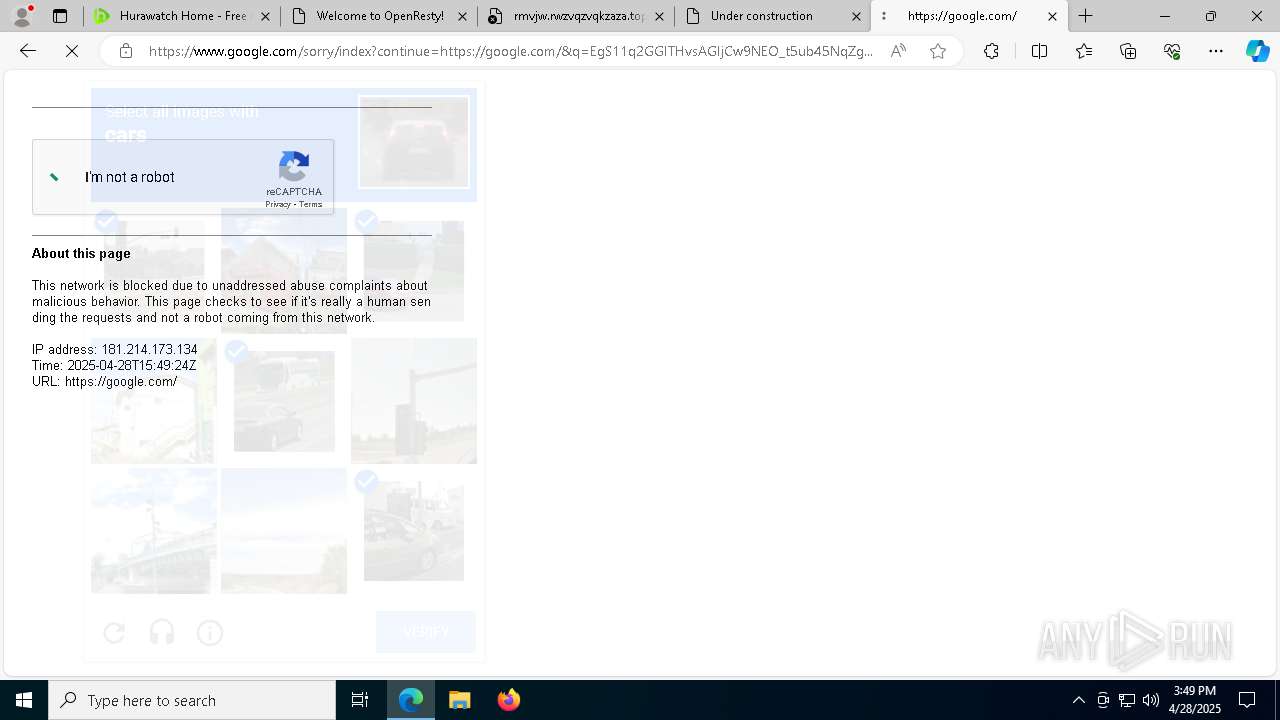Close the Hurawatch Home tab
The width and height of the screenshot is (1280, 720).
point(264,16)
